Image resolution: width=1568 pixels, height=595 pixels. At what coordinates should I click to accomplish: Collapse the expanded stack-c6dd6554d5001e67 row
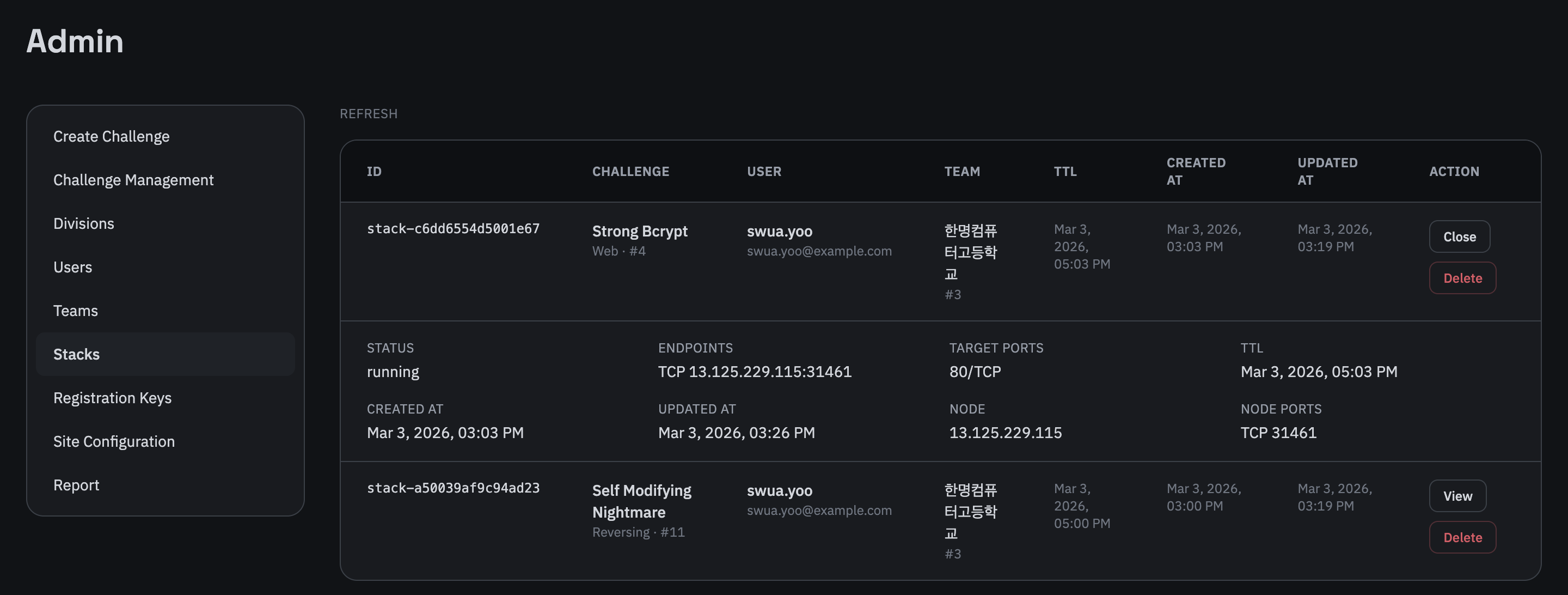[454, 228]
